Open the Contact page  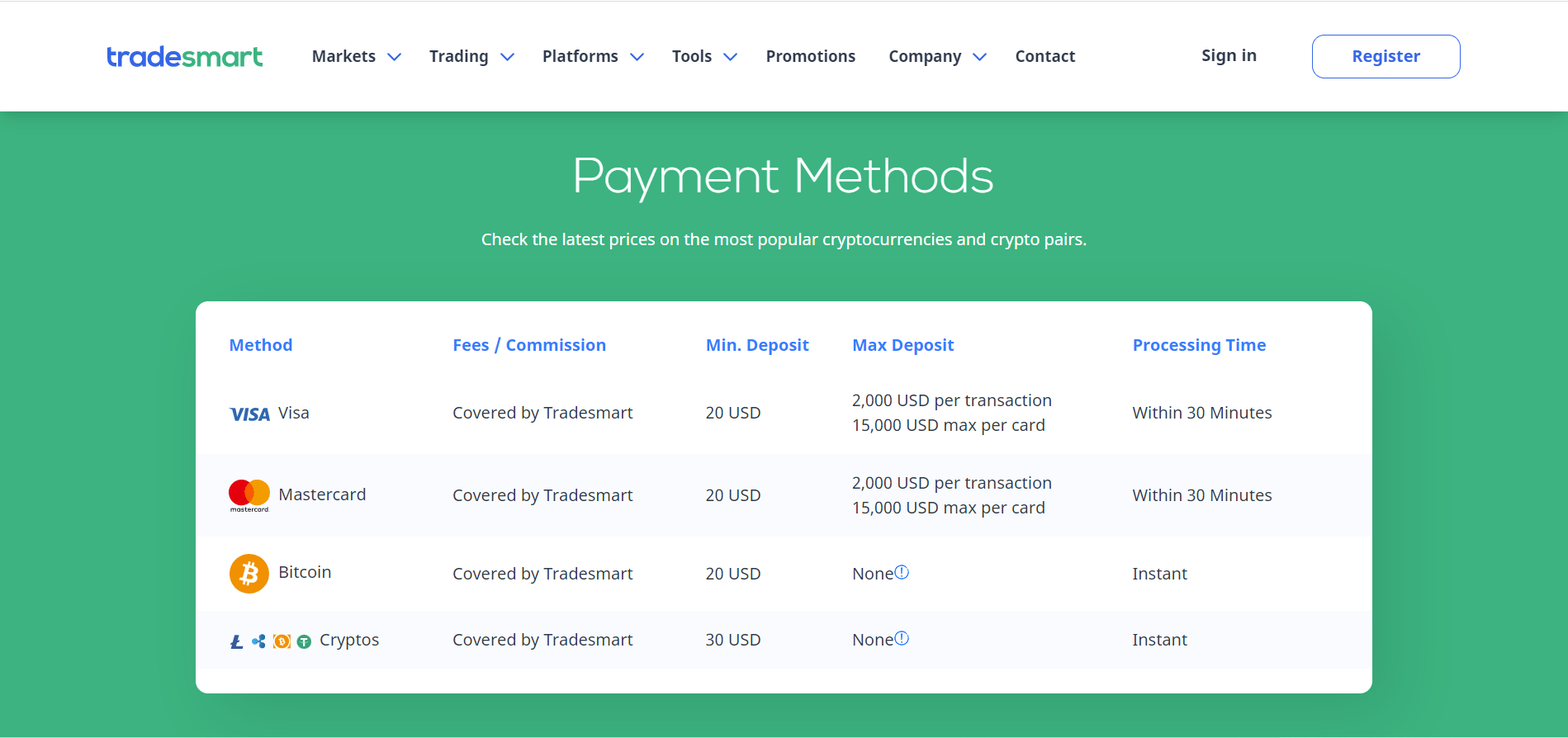(x=1045, y=56)
